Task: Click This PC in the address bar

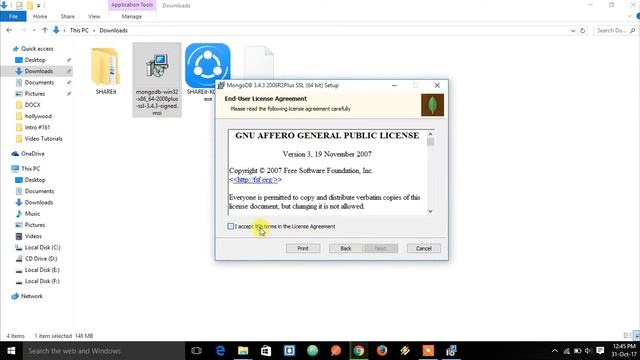Action: [x=79, y=30]
